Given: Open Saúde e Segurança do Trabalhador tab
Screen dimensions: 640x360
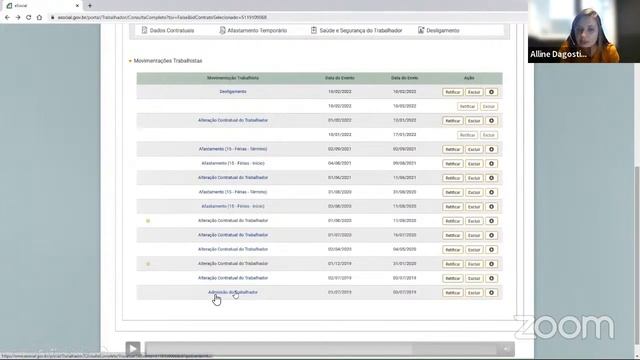Looking at the screenshot, I should pos(357,31).
